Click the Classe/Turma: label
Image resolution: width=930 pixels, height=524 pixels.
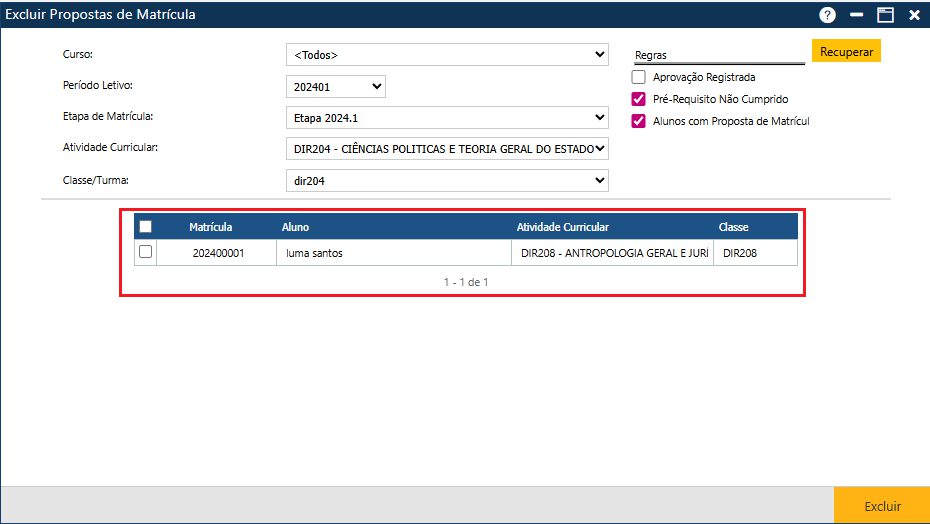[95, 180]
